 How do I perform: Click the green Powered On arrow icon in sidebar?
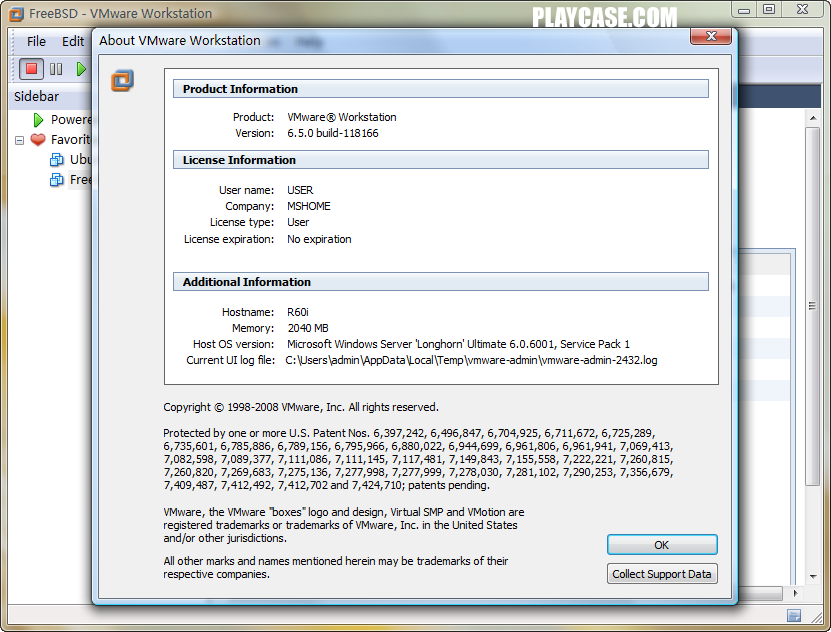point(38,120)
